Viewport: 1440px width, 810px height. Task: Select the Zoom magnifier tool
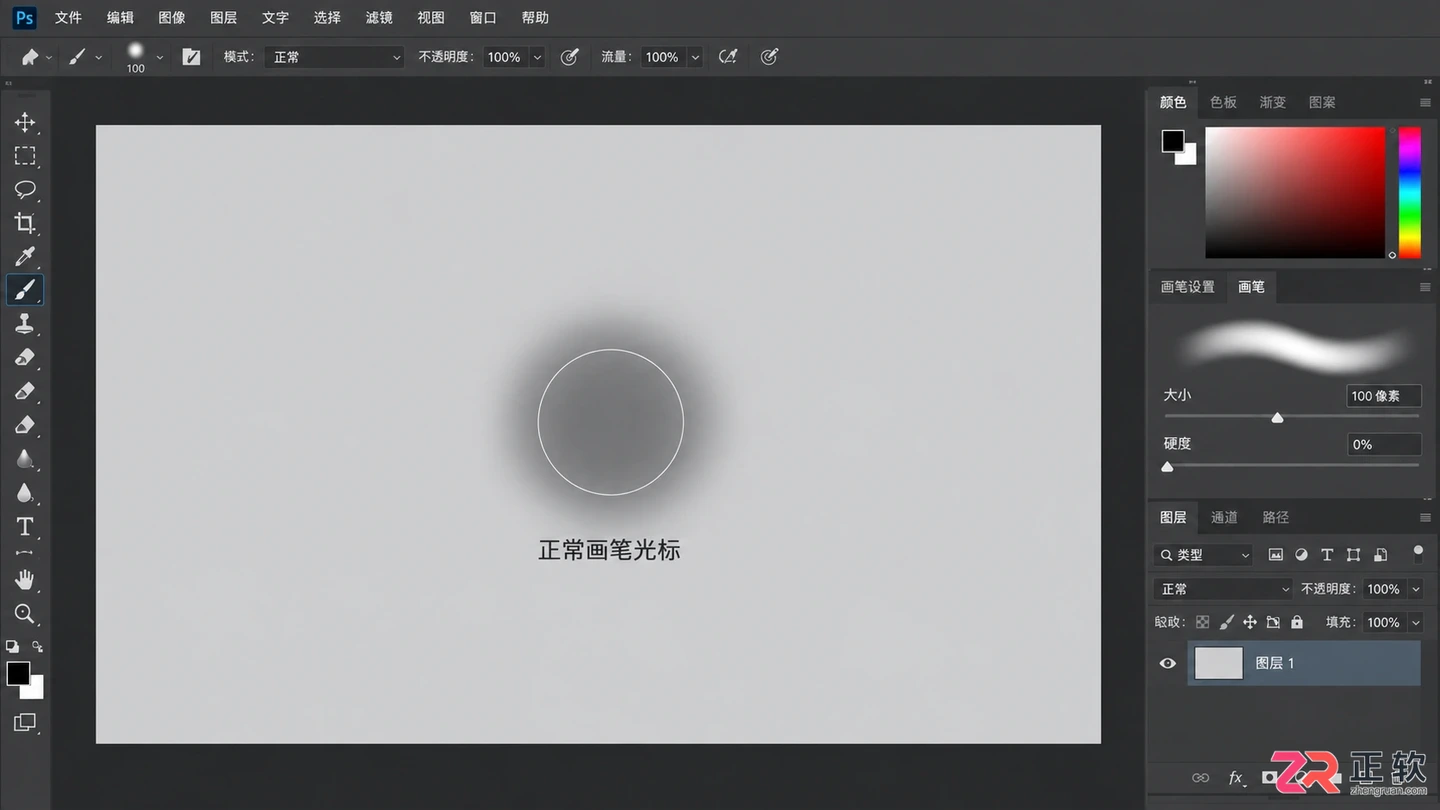point(25,613)
